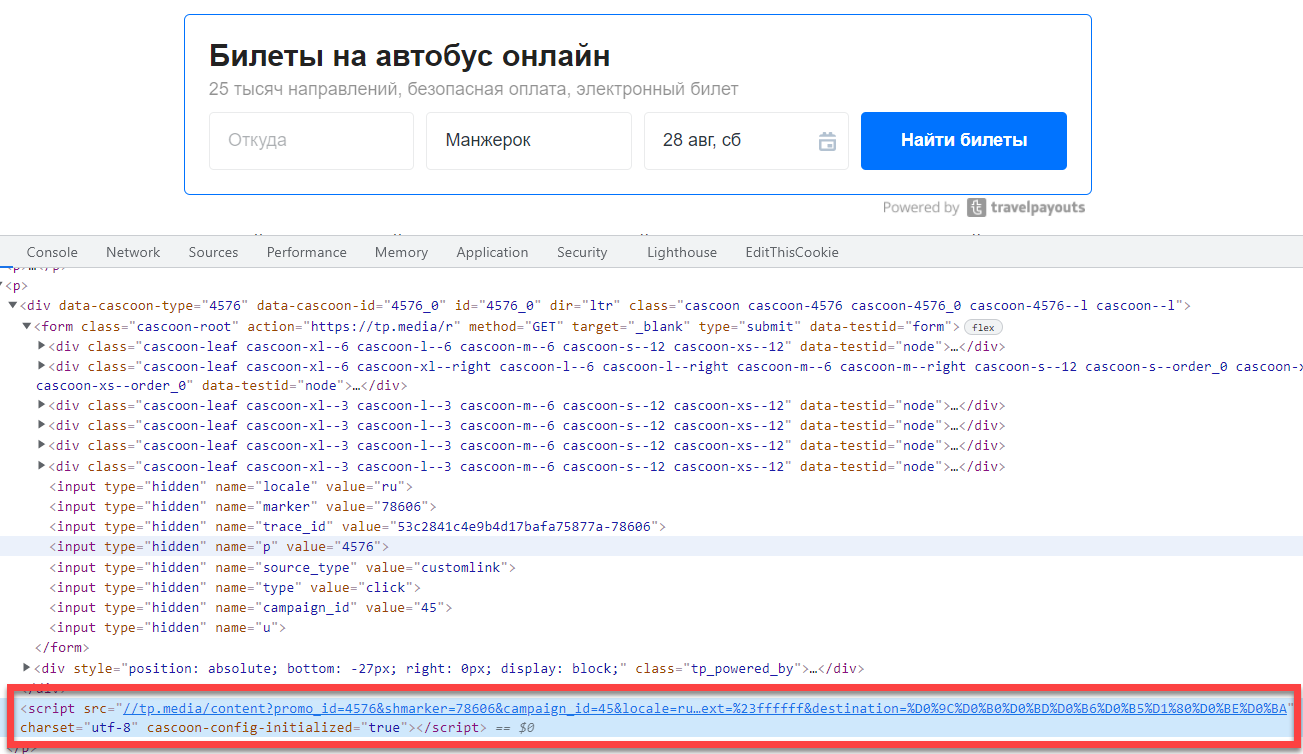Select the hidden input with value 4576
Screen dimensions: 1303x754
(219, 546)
